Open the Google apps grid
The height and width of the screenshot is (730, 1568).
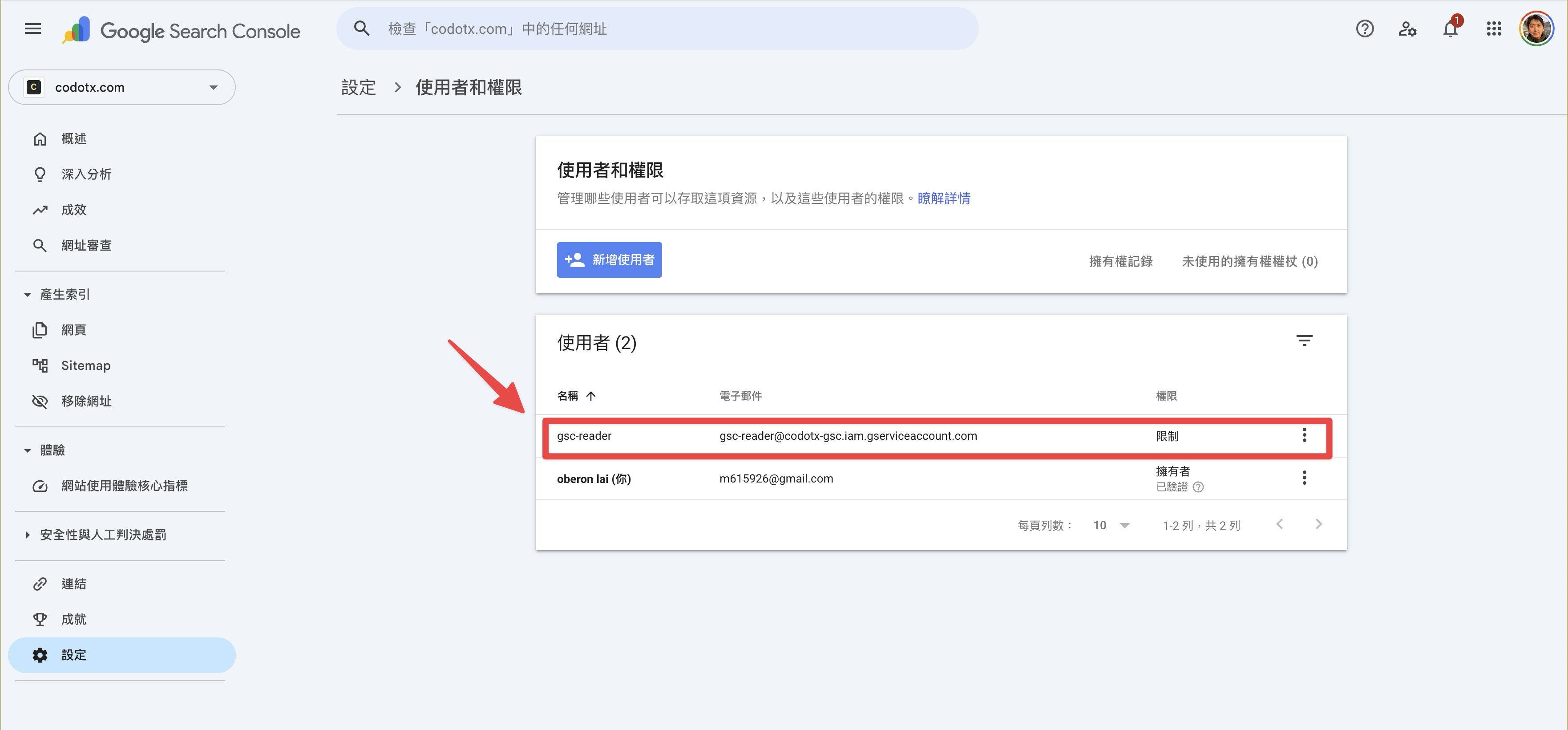[x=1493, y=28]
